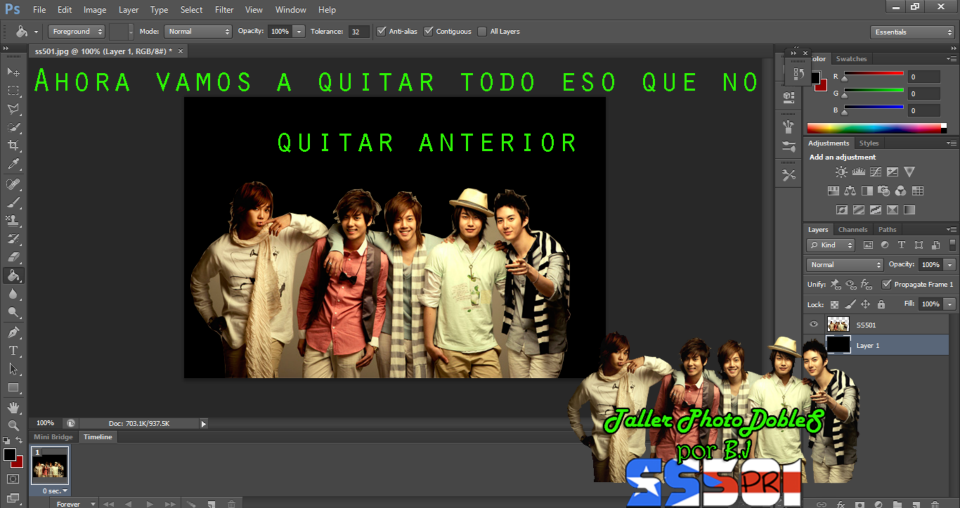This screenshot has height=508, width=960.
Task: Switch to the Mini Bridge tab
Action: click(x=53, y=437)
